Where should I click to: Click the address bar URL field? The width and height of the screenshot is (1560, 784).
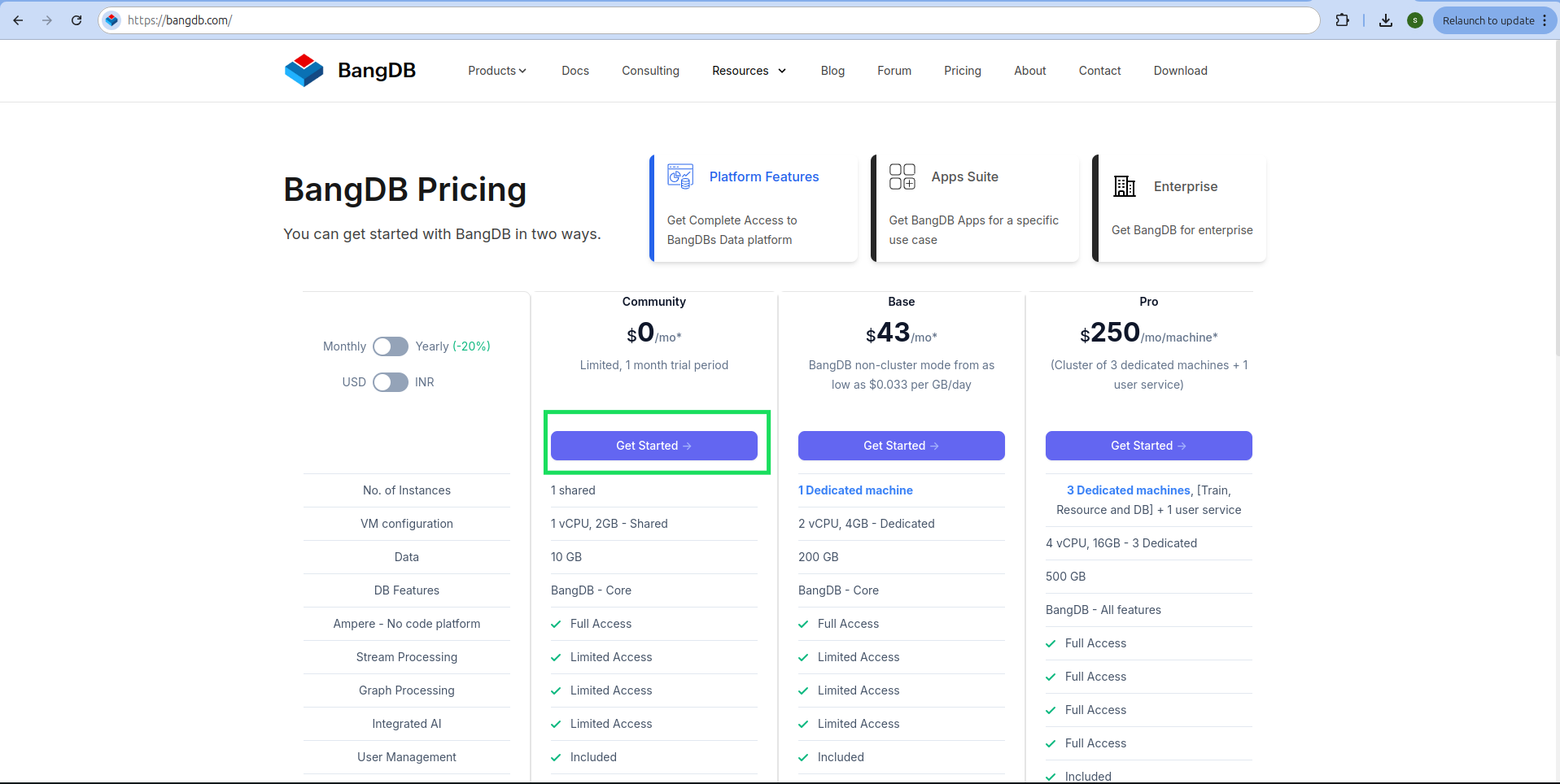click(x=708, y=20)
